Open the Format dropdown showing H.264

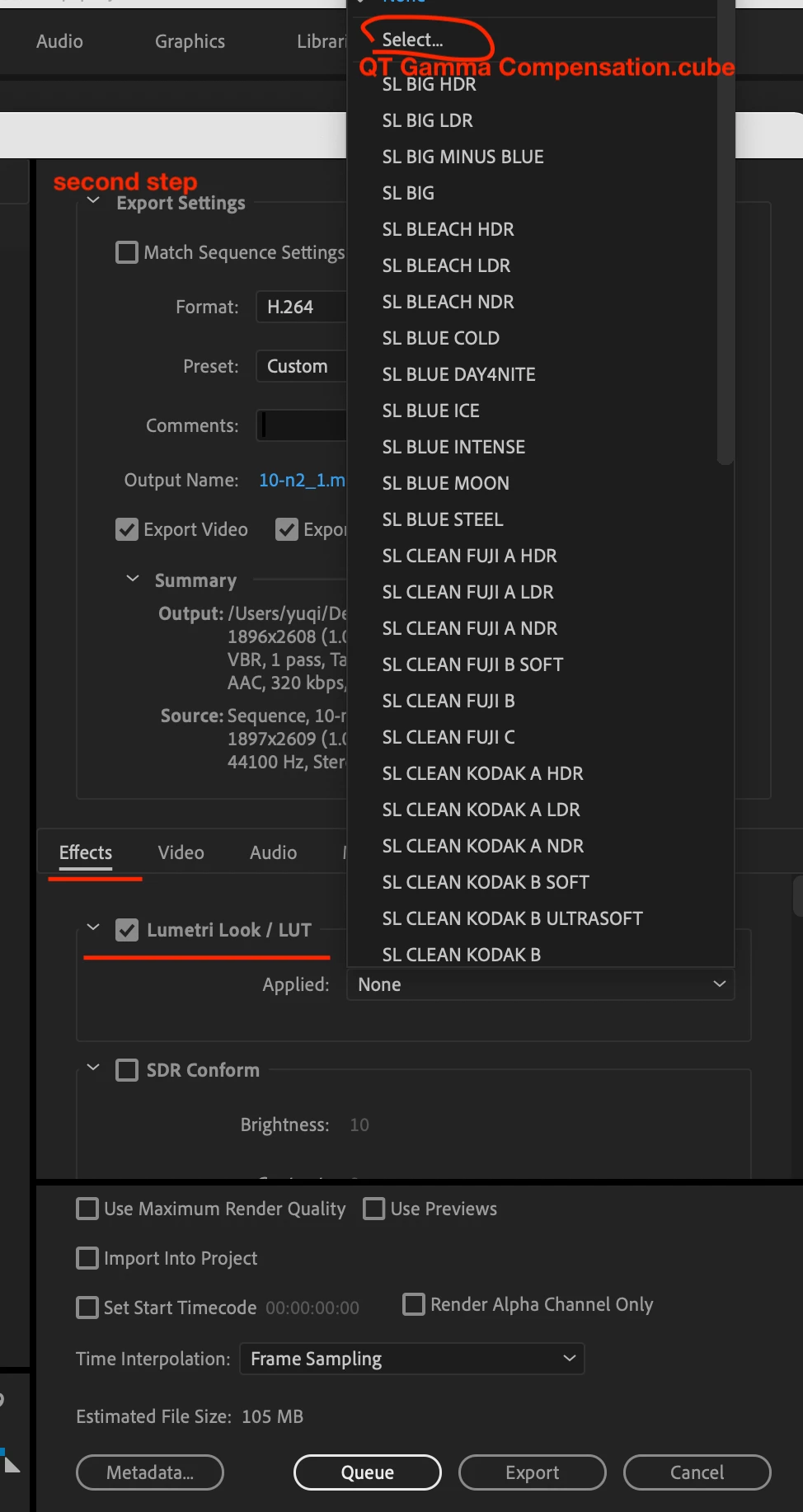(302, 307)
